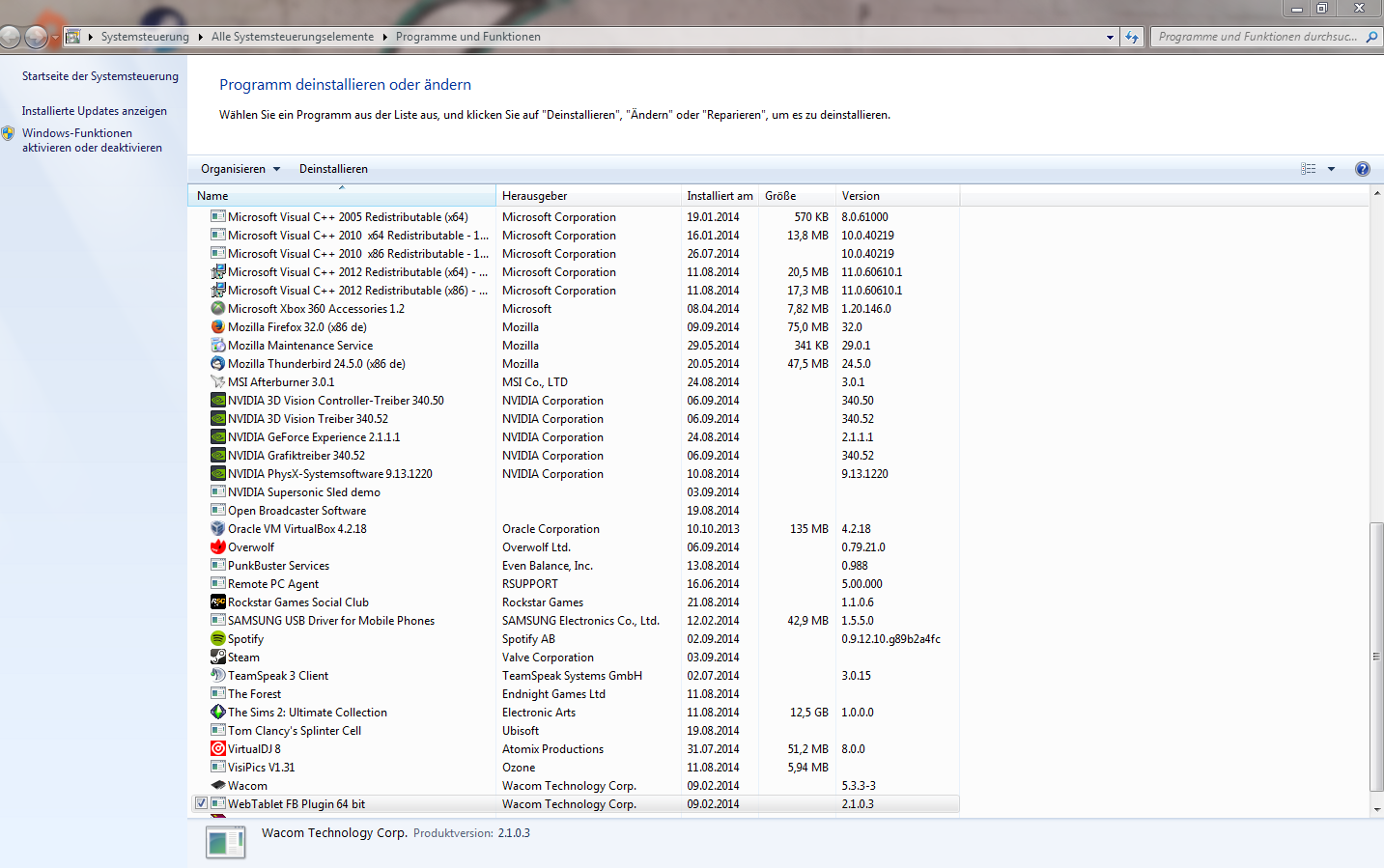This screenshot has height=868, width=1384.
Task: Click the Mozilla Thunderbird 24.5.0 icon
Action: pos(218,363)
